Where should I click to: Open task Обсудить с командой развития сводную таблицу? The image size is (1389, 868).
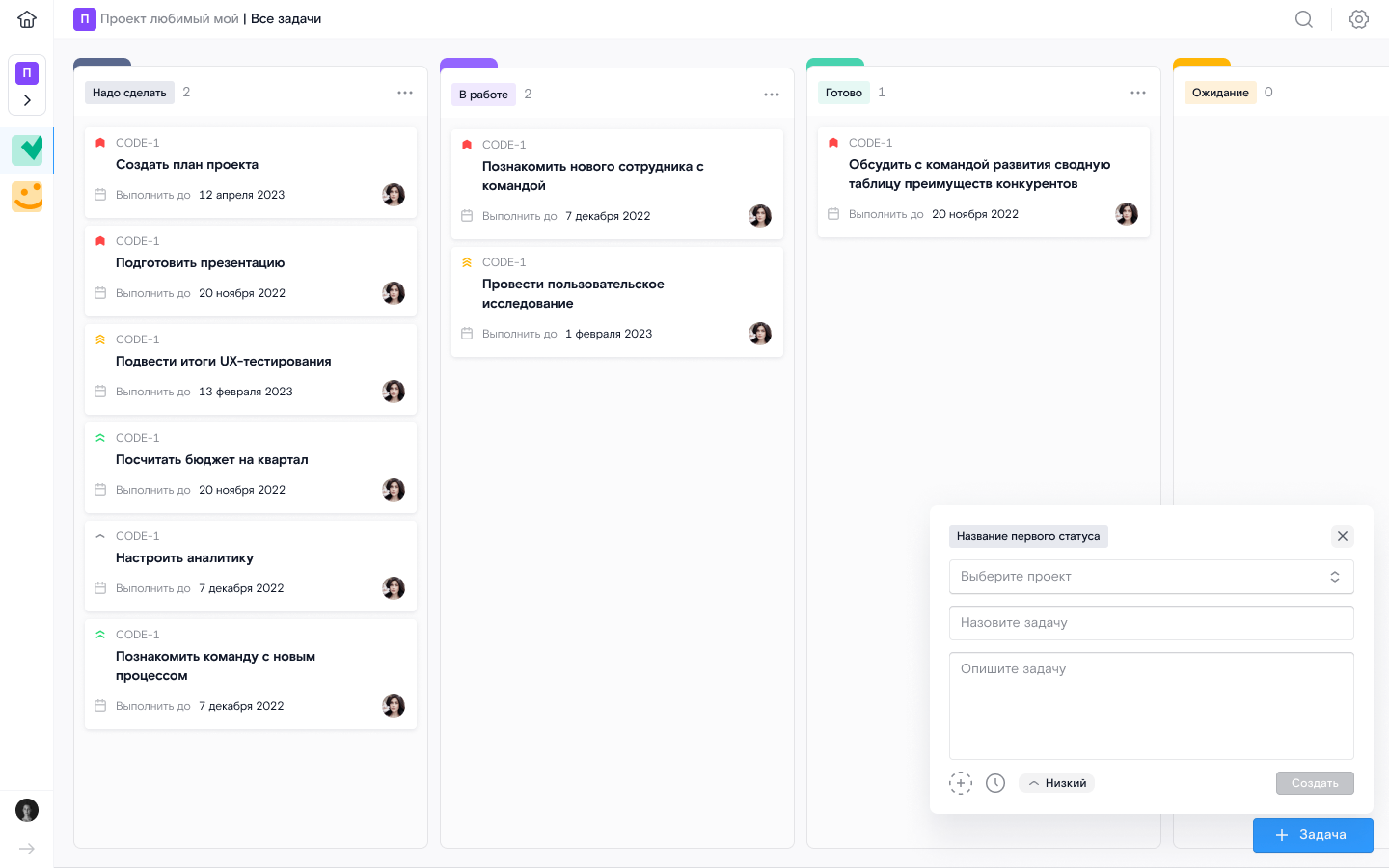pyautogui.click(x=984, y=182)
